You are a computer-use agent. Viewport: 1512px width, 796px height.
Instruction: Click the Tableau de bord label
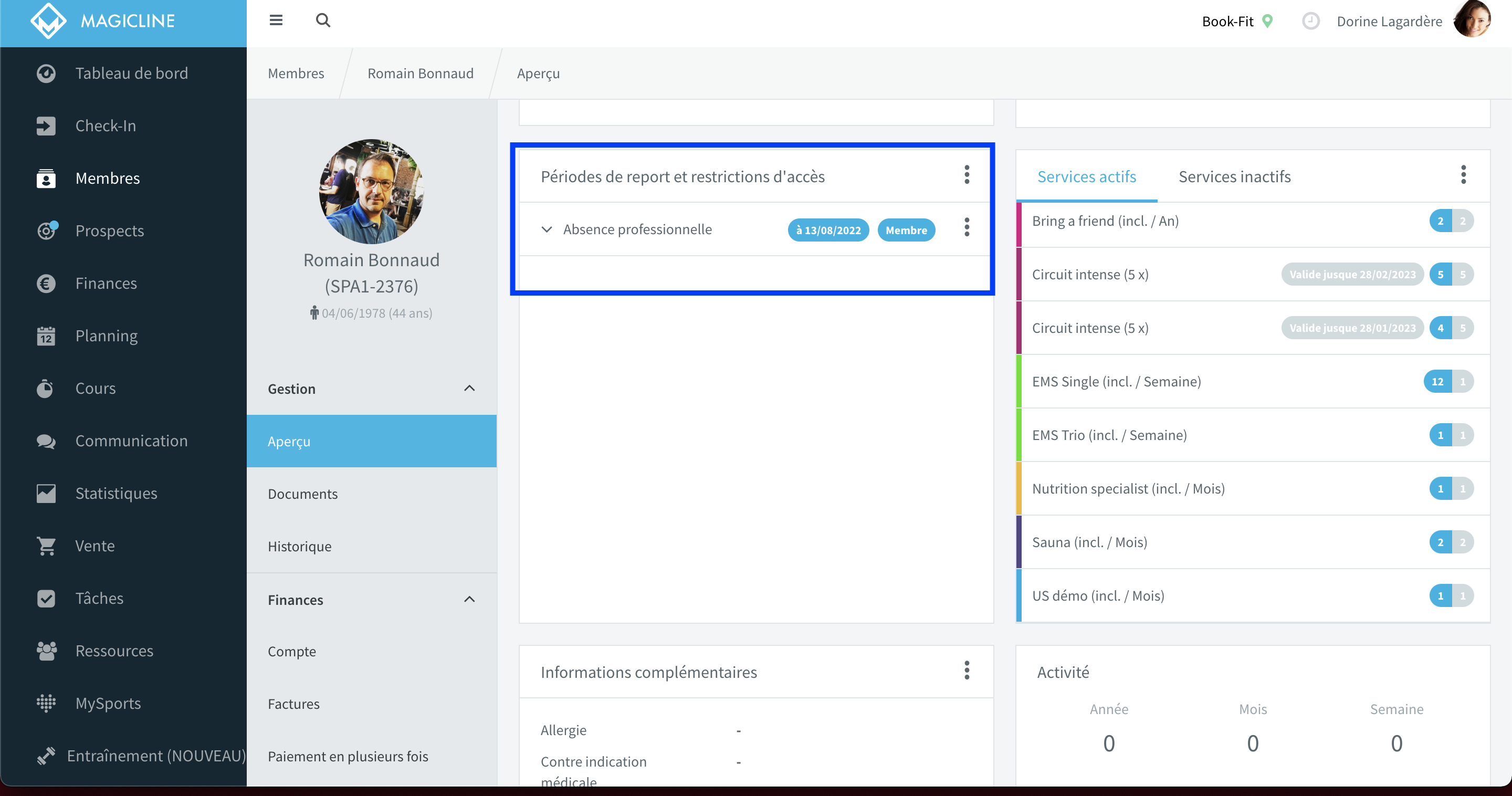click(131, 74)
